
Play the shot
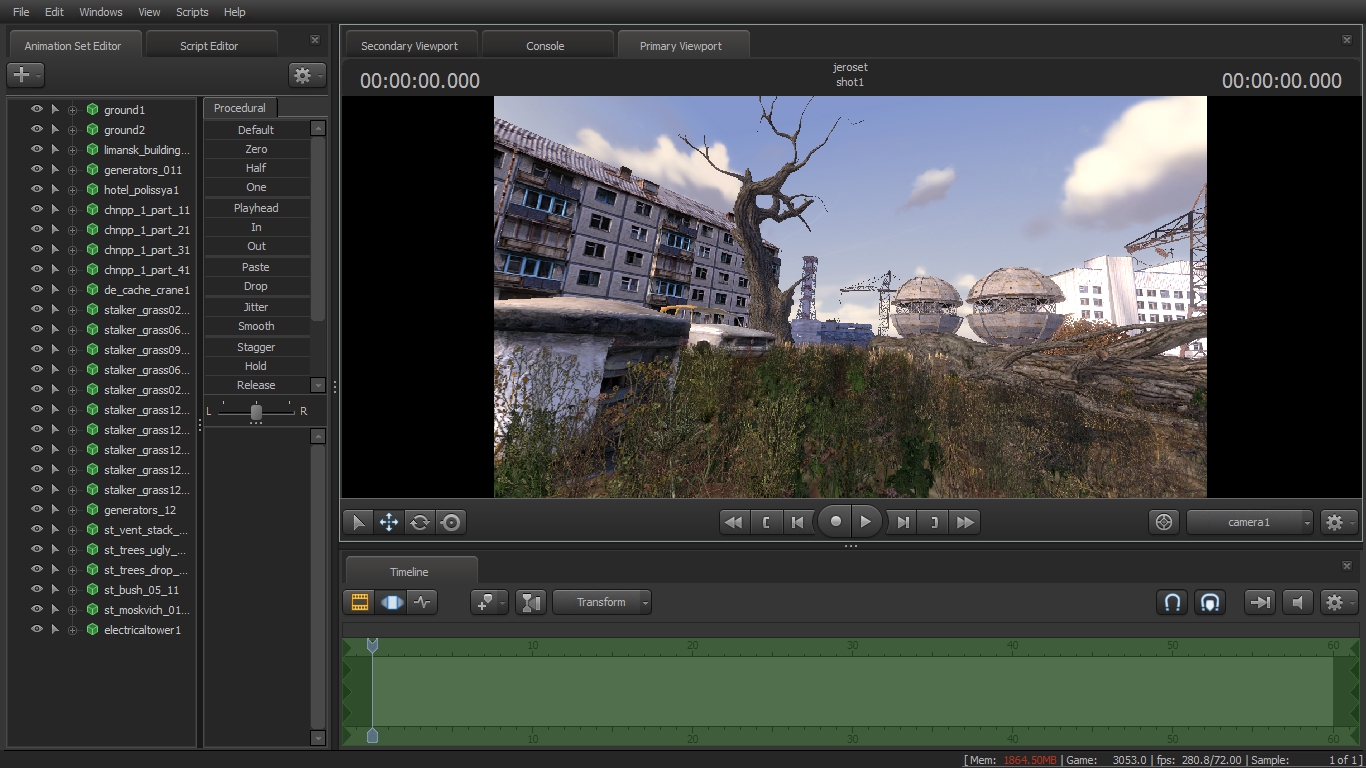[866, 521]
